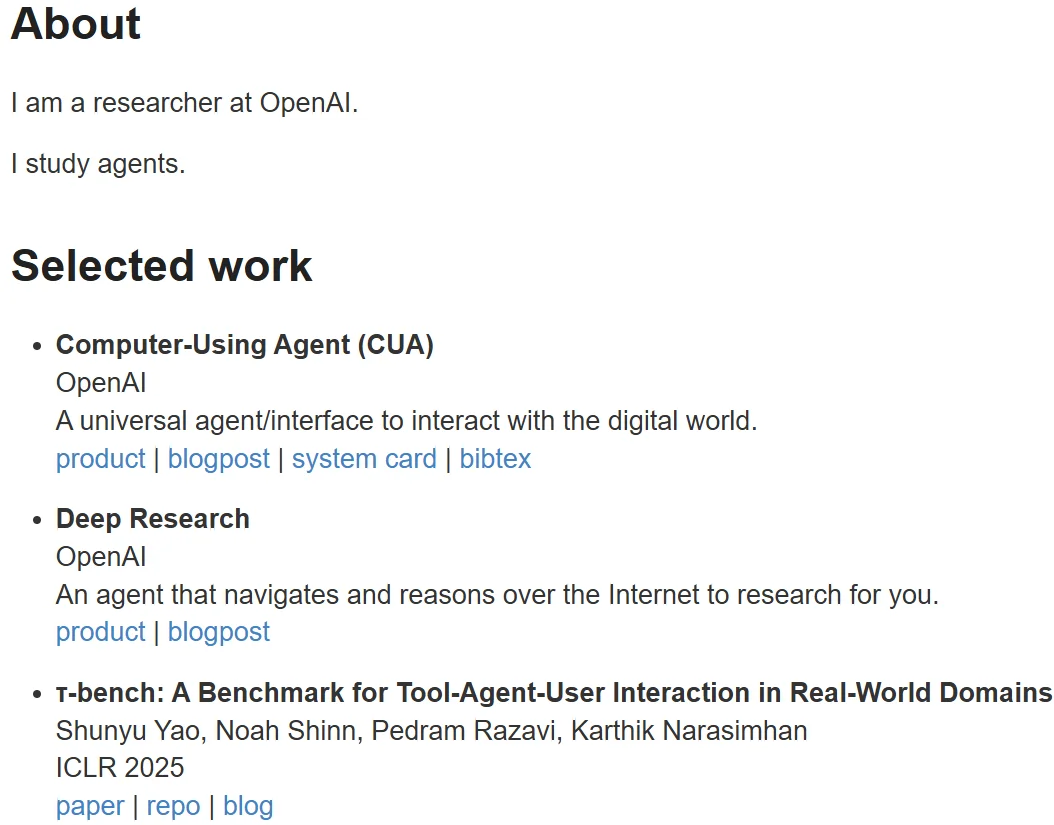Open the Deep Research blogpost link
The width and height of the screenshot is (1054, 825).
(218, 632)
